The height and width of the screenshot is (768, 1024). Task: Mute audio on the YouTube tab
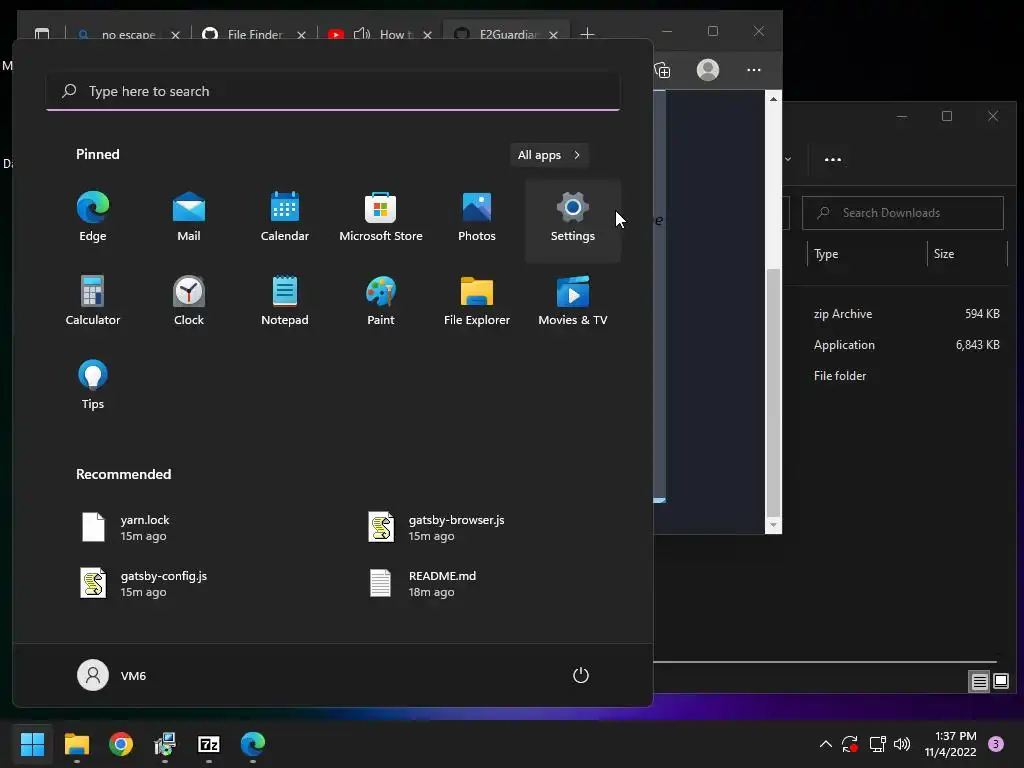361,34
